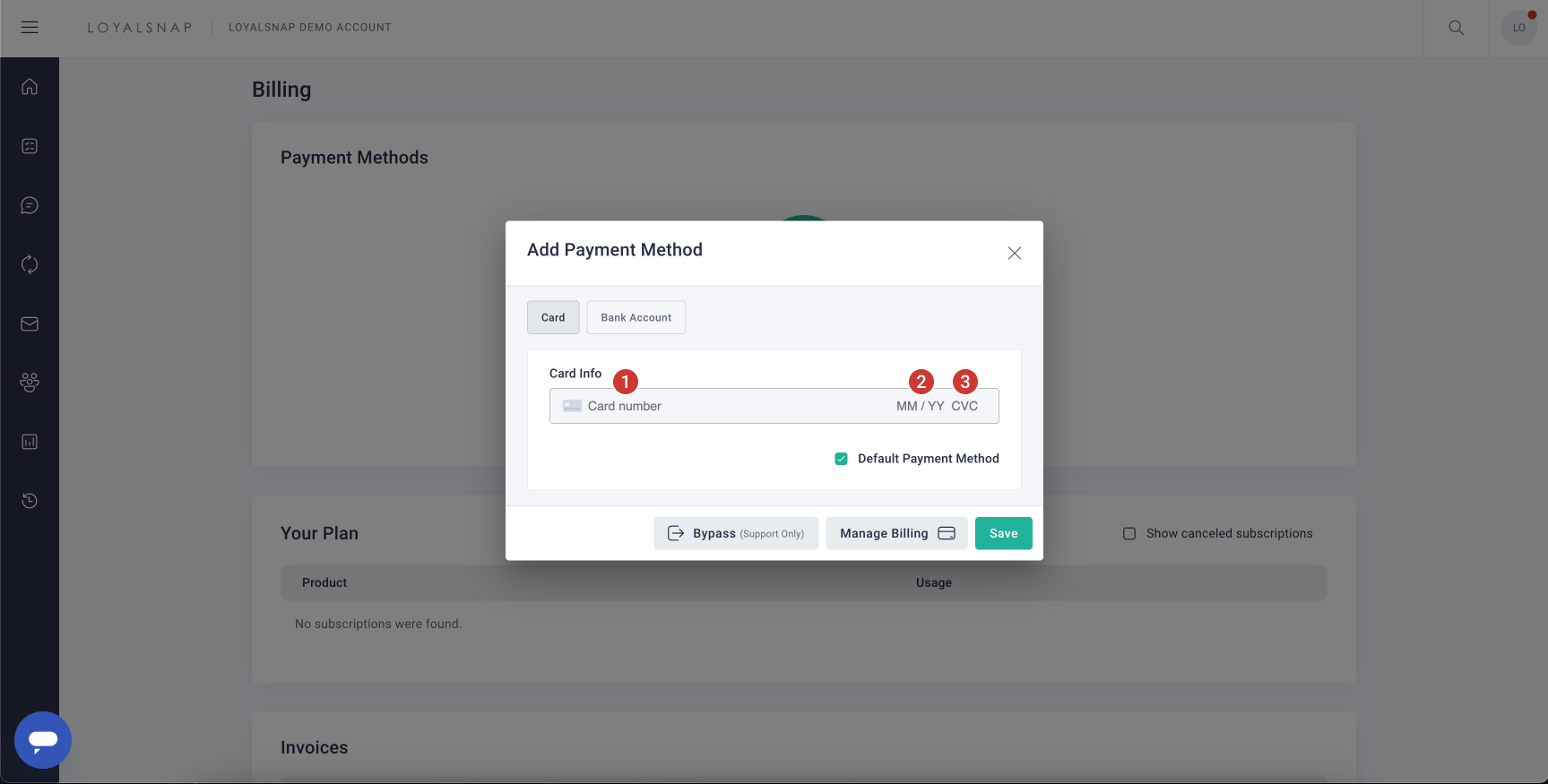Switch to the Bank Account tab
The height and width of the screenshot is (784, 1548).
636,317
